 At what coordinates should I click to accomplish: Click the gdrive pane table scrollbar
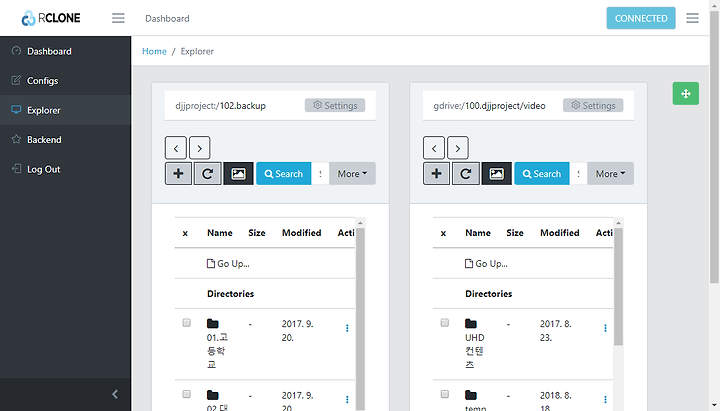(x=619, y=287)
